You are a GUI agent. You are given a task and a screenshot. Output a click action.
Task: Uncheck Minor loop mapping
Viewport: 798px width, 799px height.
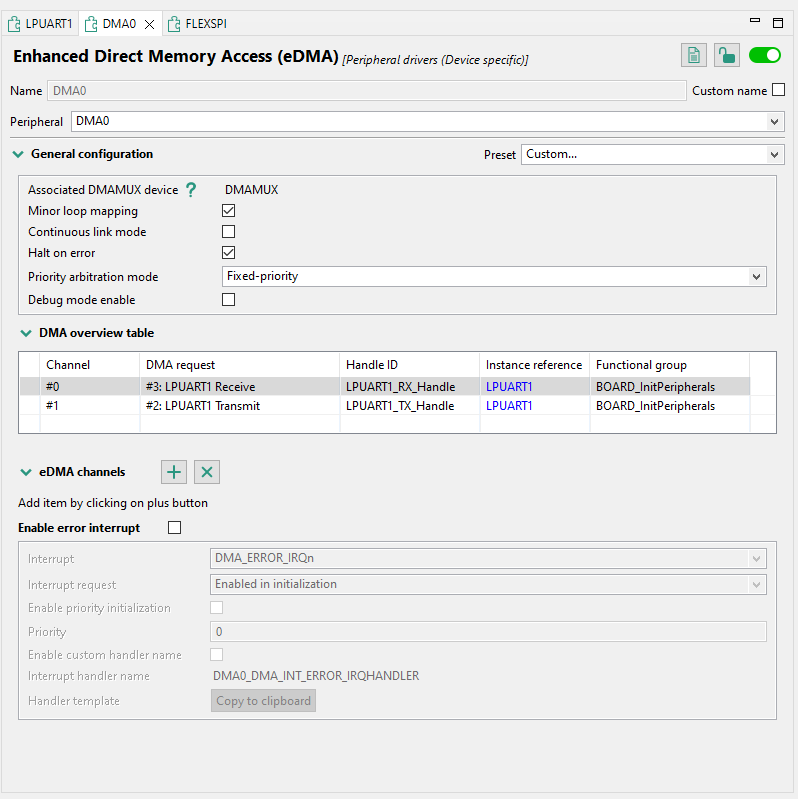coord(228,211)
